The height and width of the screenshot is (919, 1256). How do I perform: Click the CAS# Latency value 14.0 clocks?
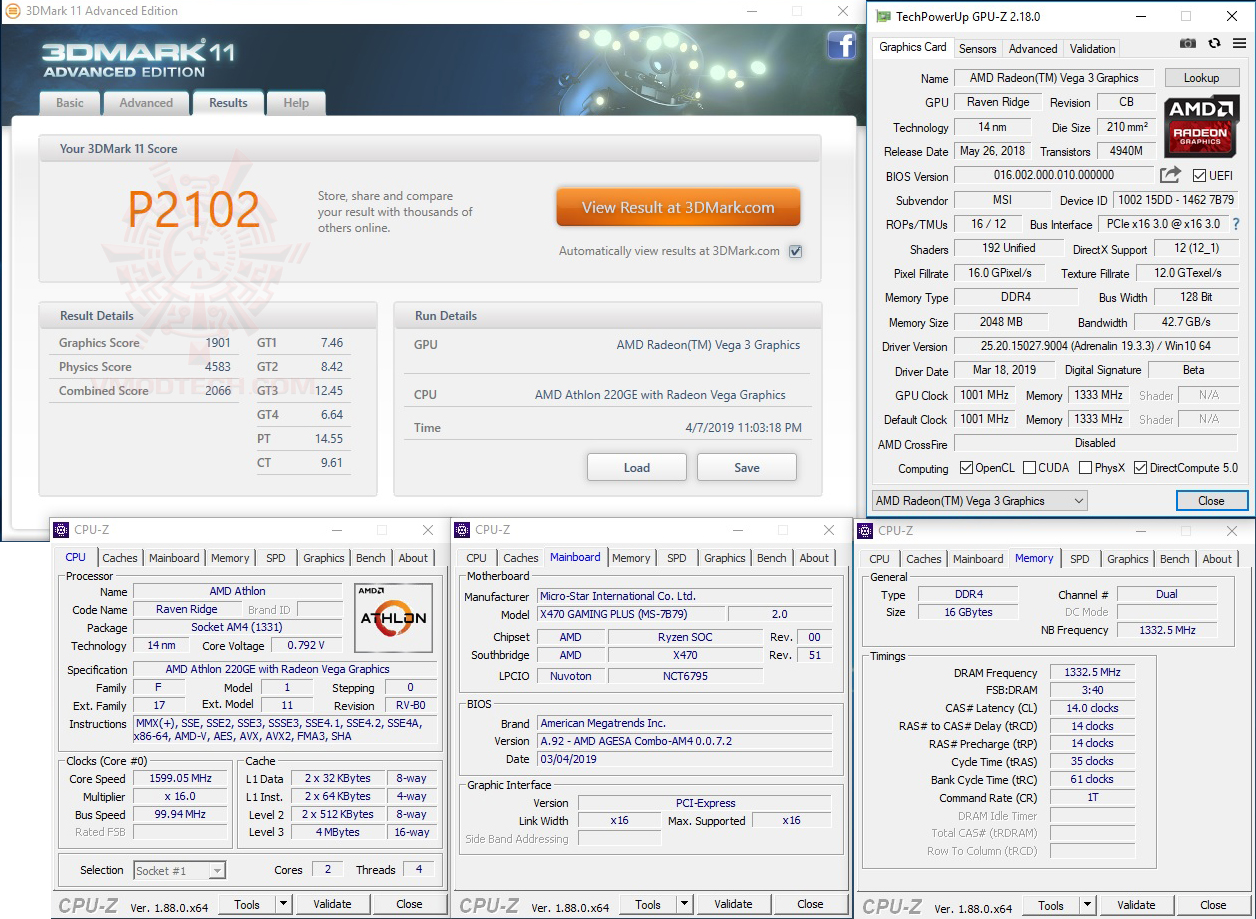1092,708
